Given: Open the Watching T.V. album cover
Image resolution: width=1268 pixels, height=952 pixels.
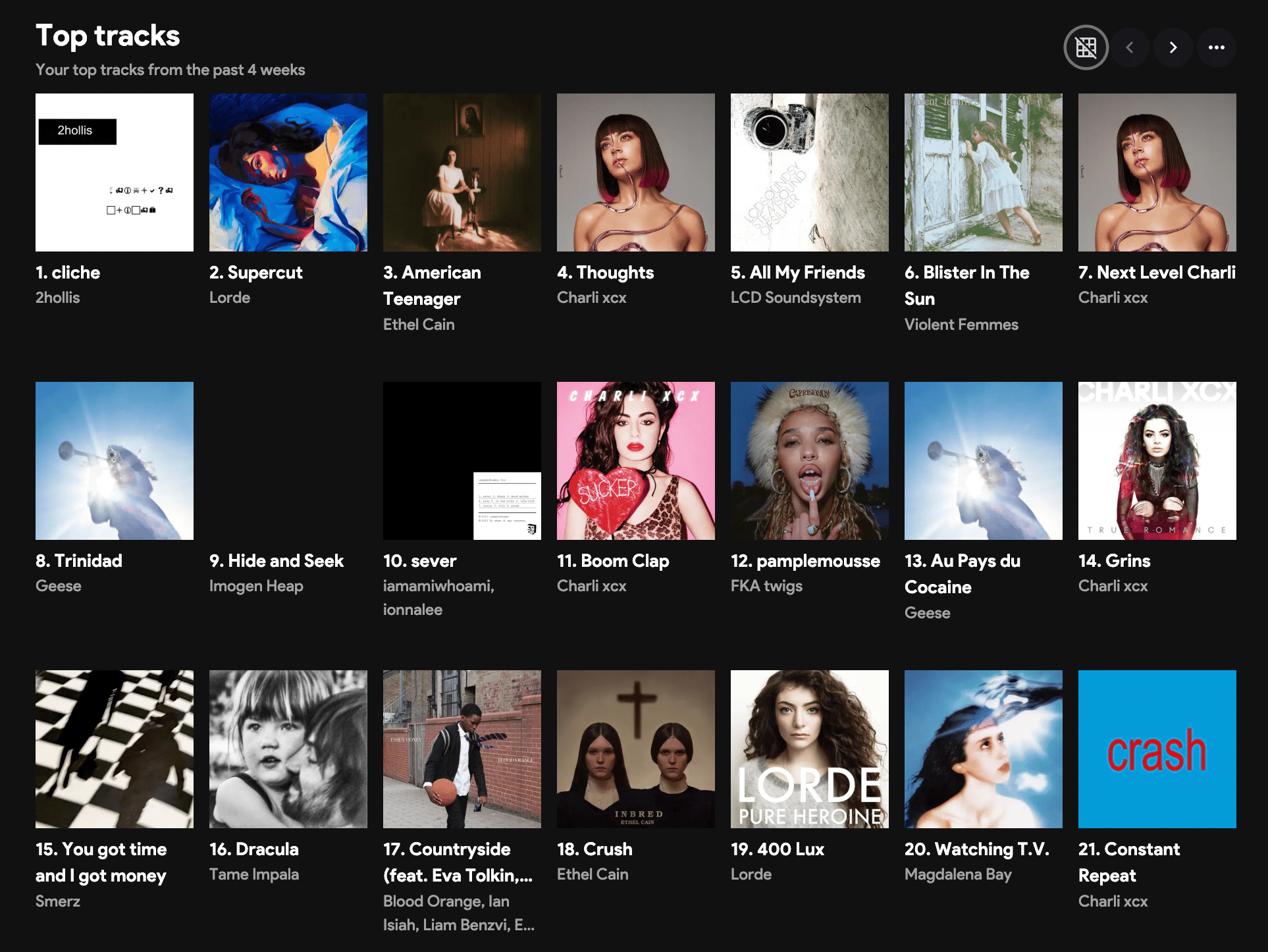Looking at the screenshot, I should click(x=984, y=749).
